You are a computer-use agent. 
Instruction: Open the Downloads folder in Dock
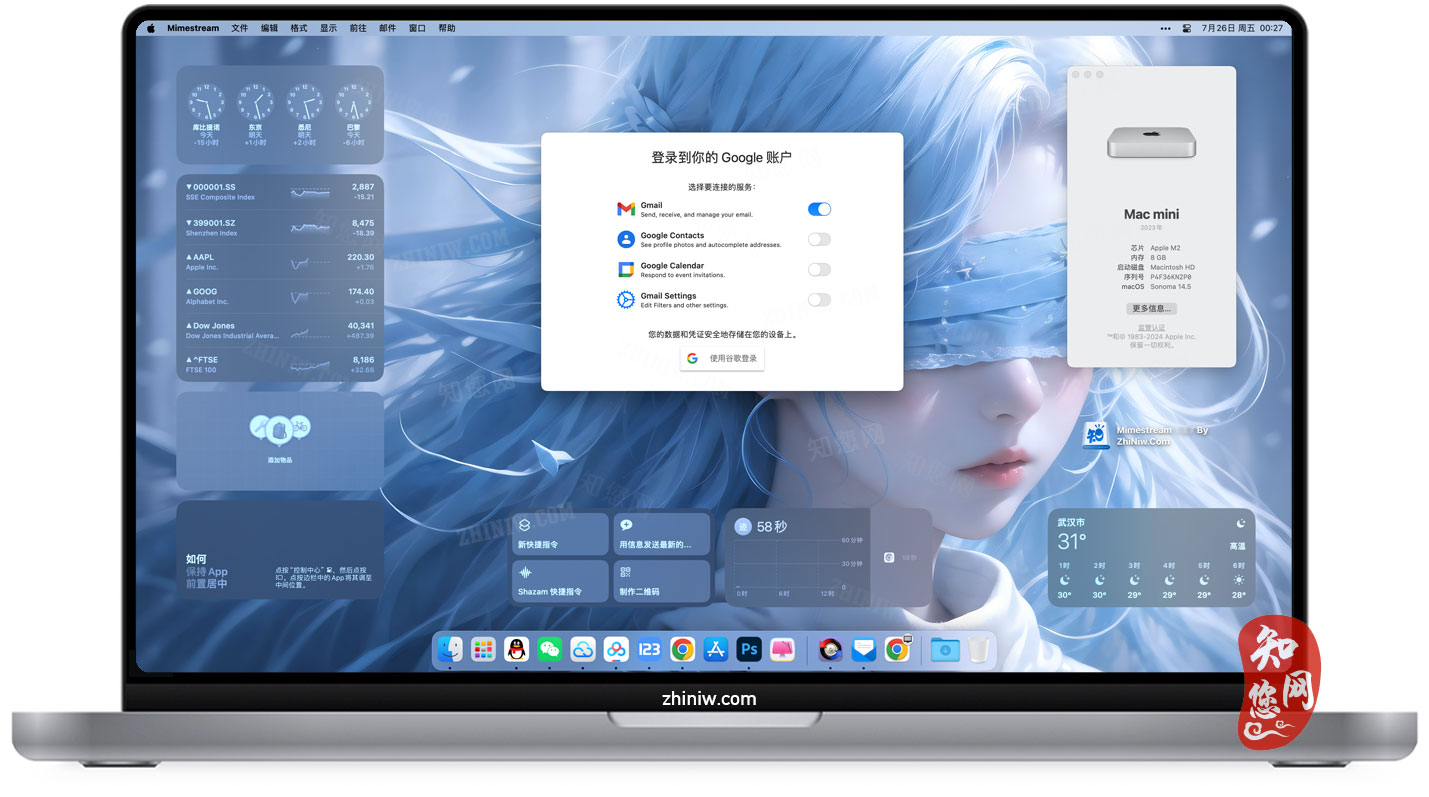945,649
